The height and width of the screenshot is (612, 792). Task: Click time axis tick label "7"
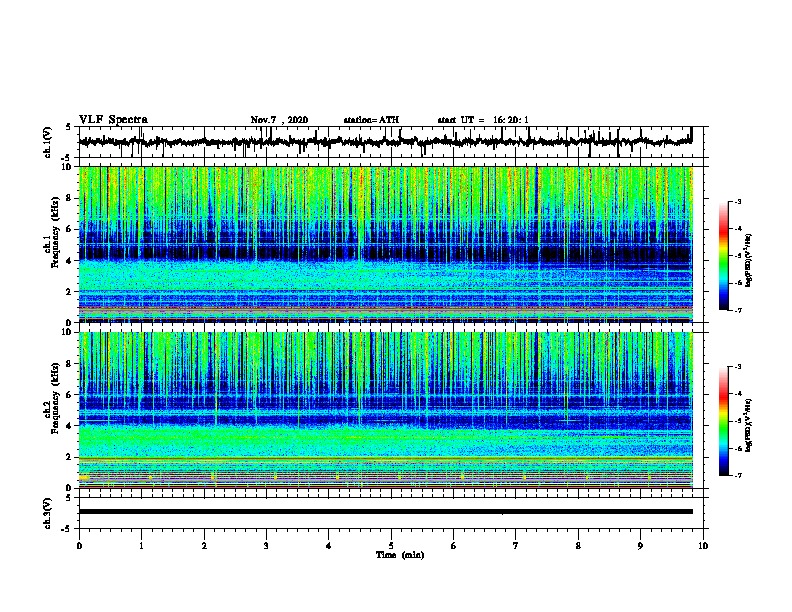[x=516, y=546]
